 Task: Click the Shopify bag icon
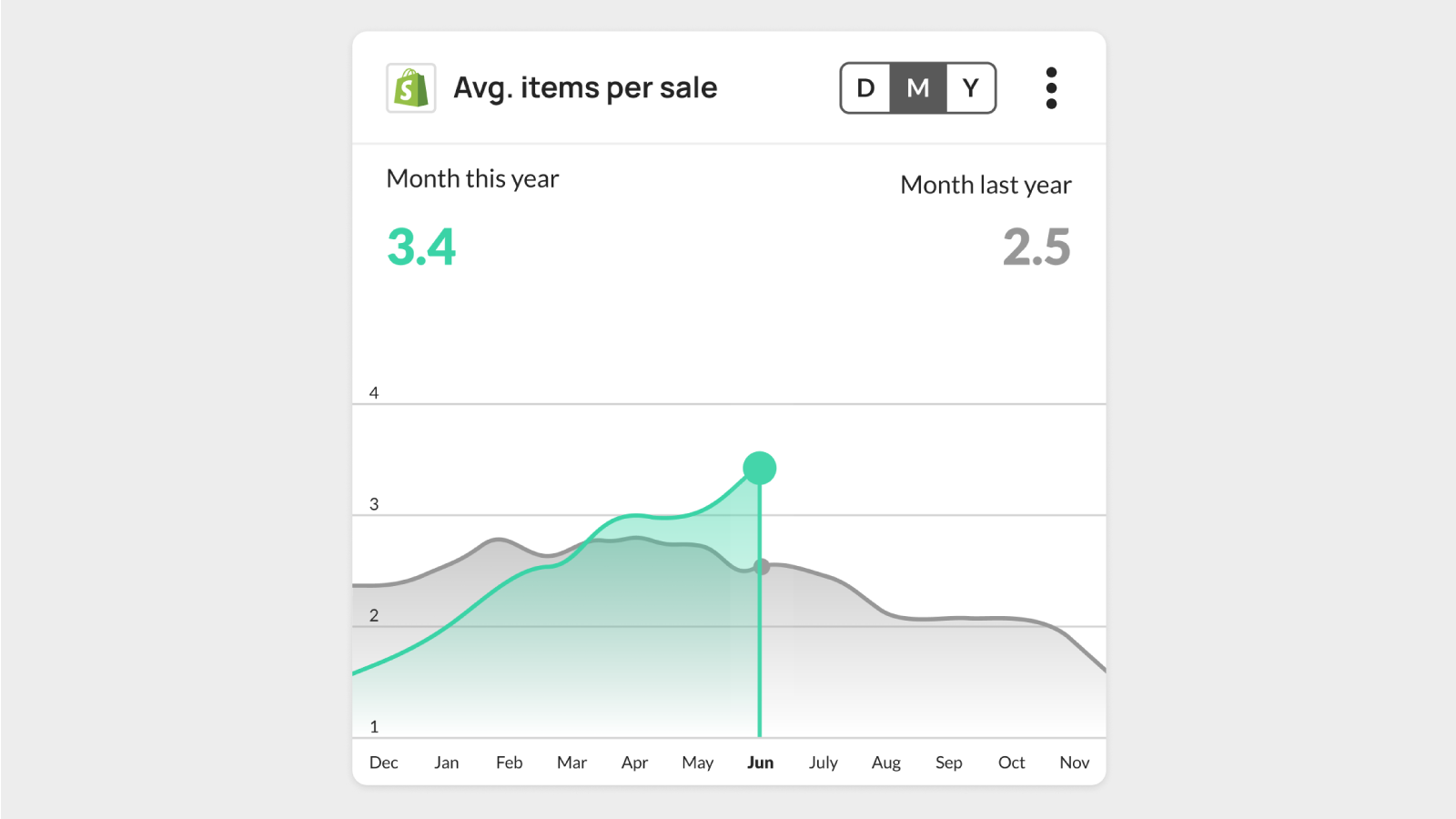coord(410,88)
